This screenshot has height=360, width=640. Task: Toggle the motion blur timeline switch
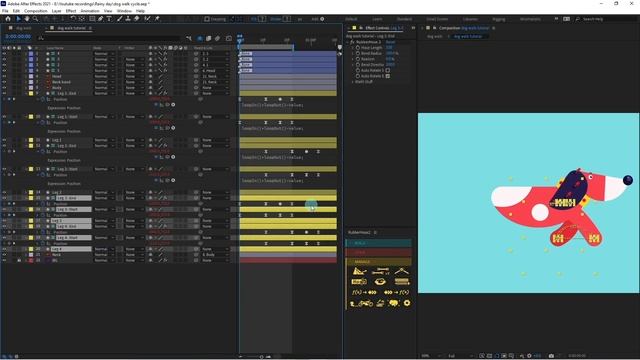218,38
